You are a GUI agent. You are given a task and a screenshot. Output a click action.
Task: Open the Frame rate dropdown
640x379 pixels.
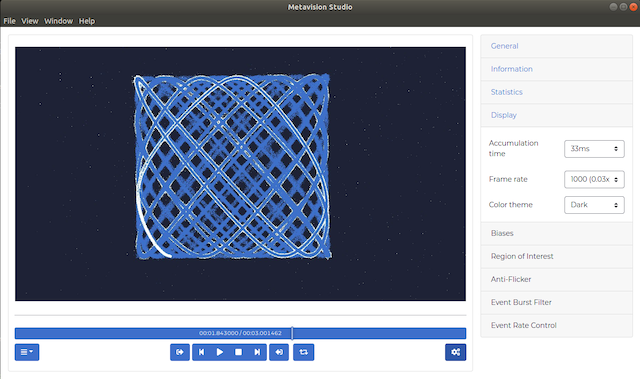pyautogui.click(x=594, y=180)
